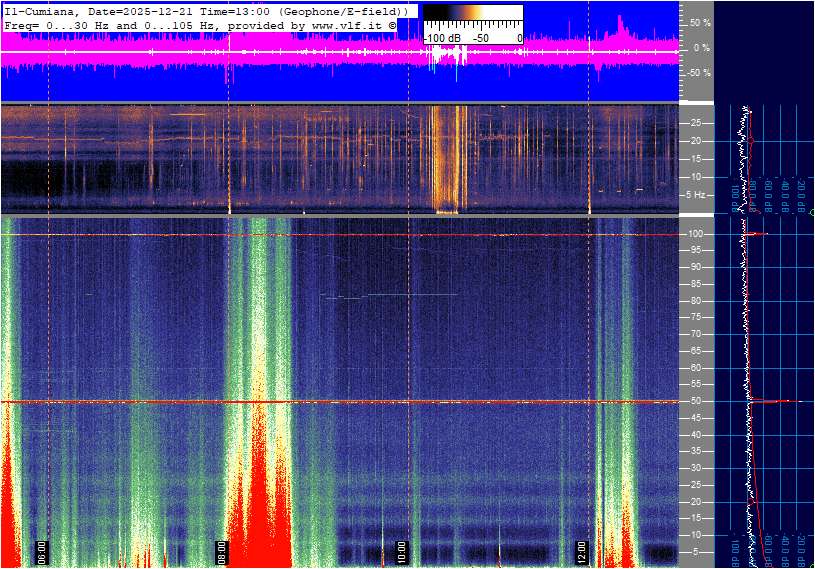This screenshot has height=569, width=815.
Task: Click the bright orange burst in geophone spectrogram
Action: (446, 158)
